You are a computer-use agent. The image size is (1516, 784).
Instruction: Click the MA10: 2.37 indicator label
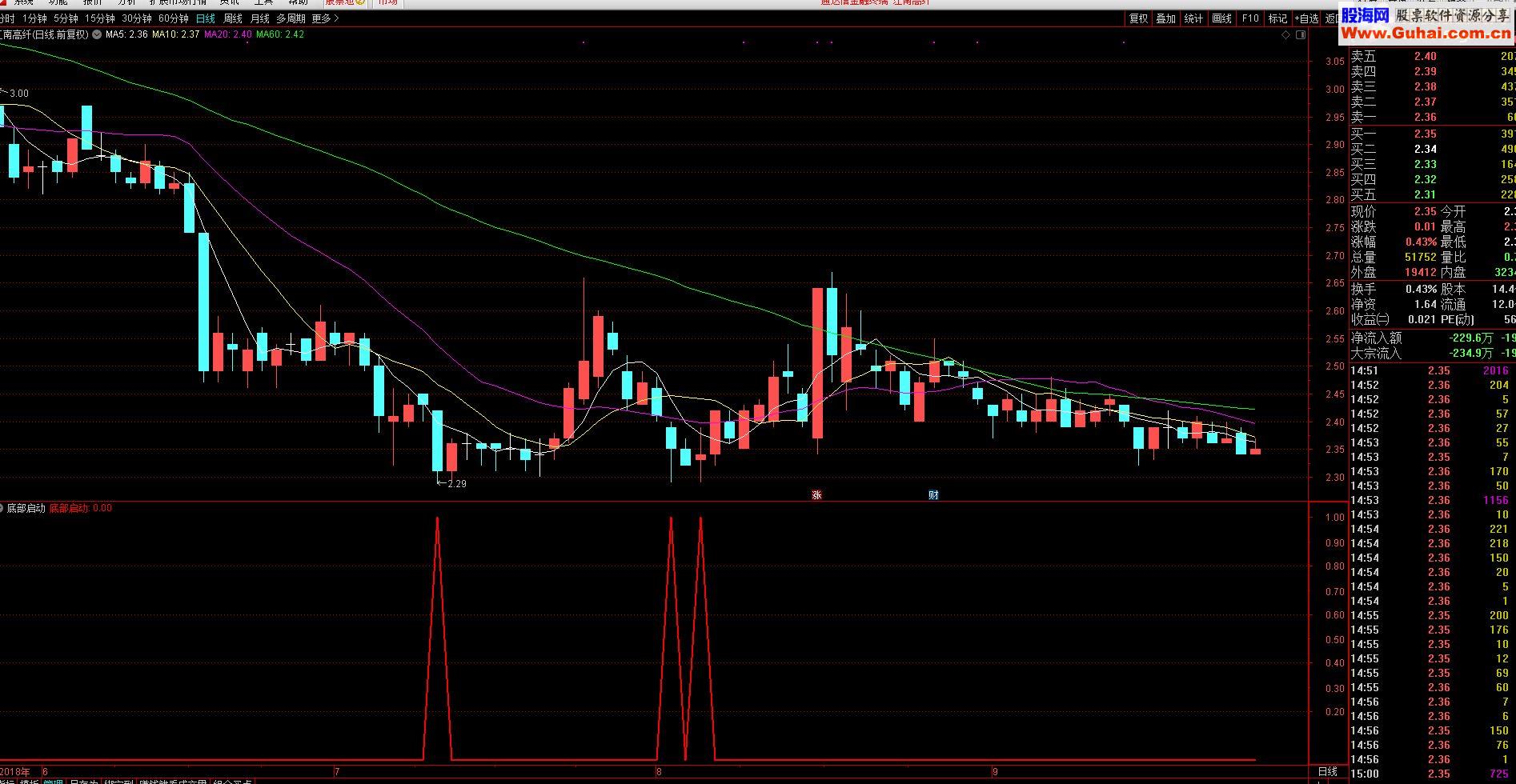coord(175,34)
